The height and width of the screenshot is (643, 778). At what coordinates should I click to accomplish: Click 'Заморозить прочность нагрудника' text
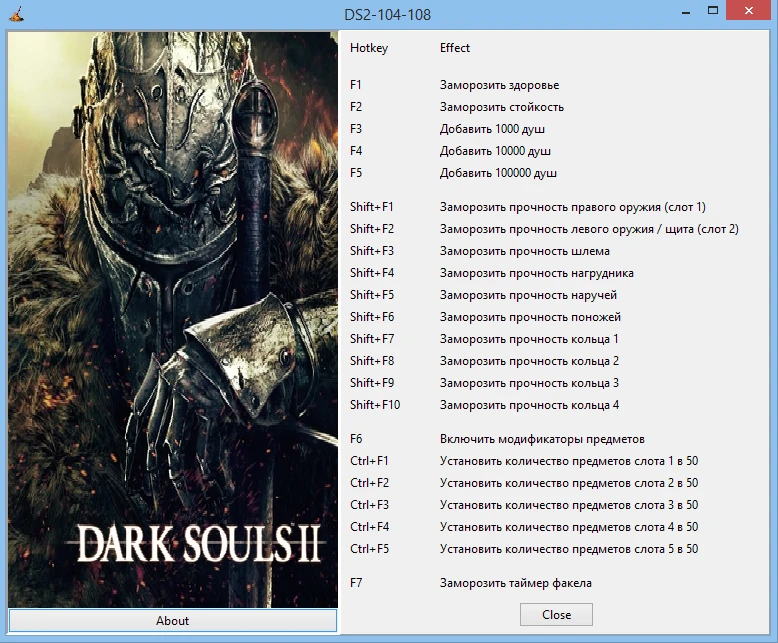[536, 273]
